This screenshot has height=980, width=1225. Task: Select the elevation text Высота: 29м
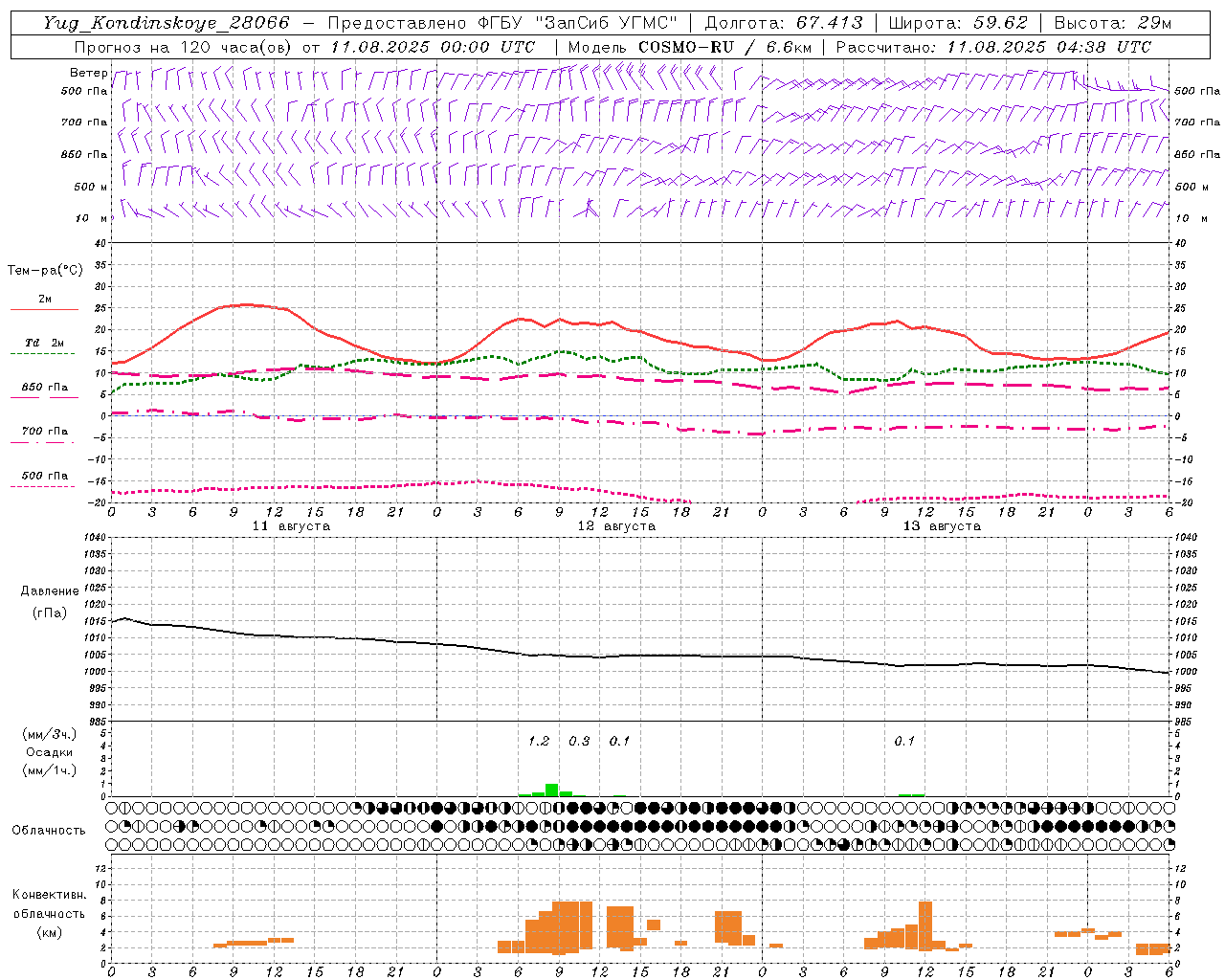1112,23
